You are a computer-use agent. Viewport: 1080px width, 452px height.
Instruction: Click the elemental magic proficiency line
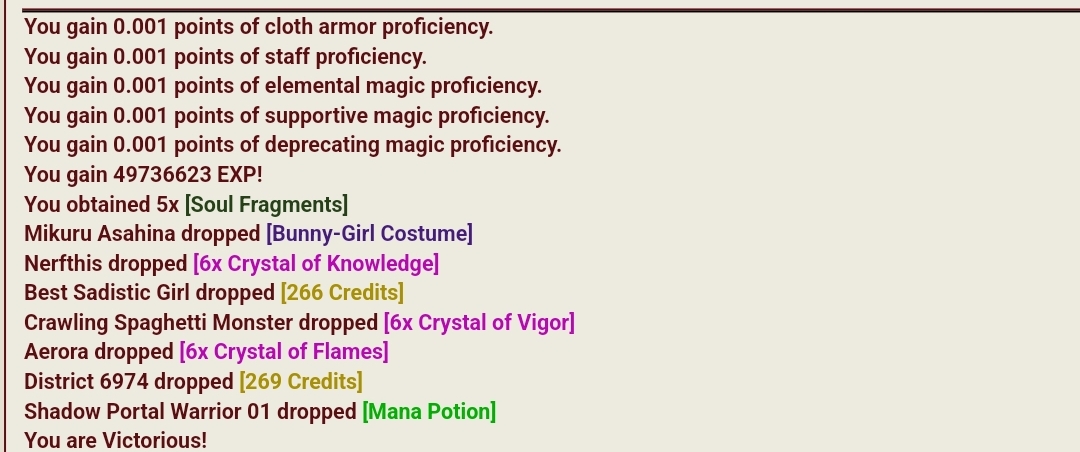coord(283,86)
